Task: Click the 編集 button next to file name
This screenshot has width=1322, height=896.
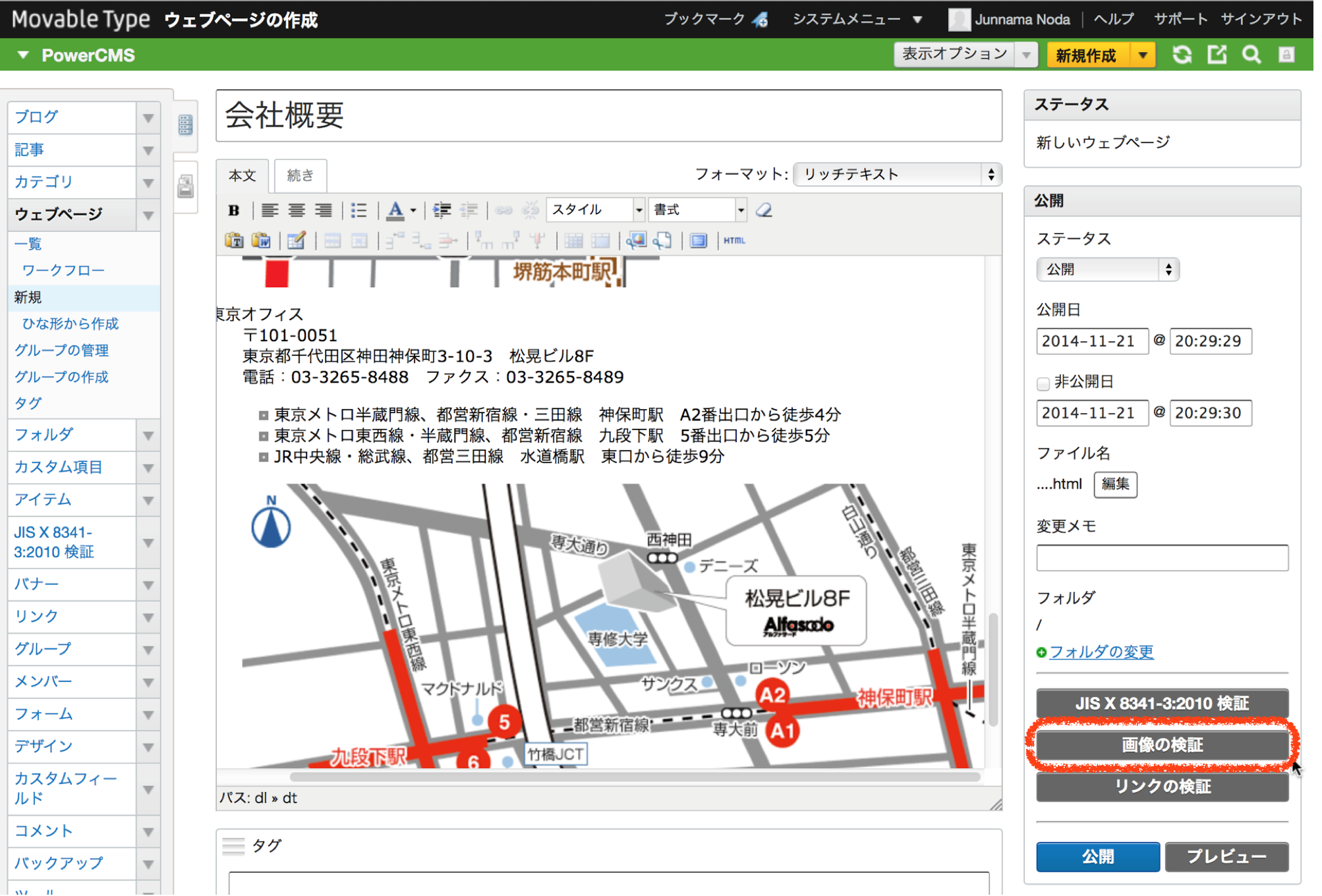Action: [1115, 484]
